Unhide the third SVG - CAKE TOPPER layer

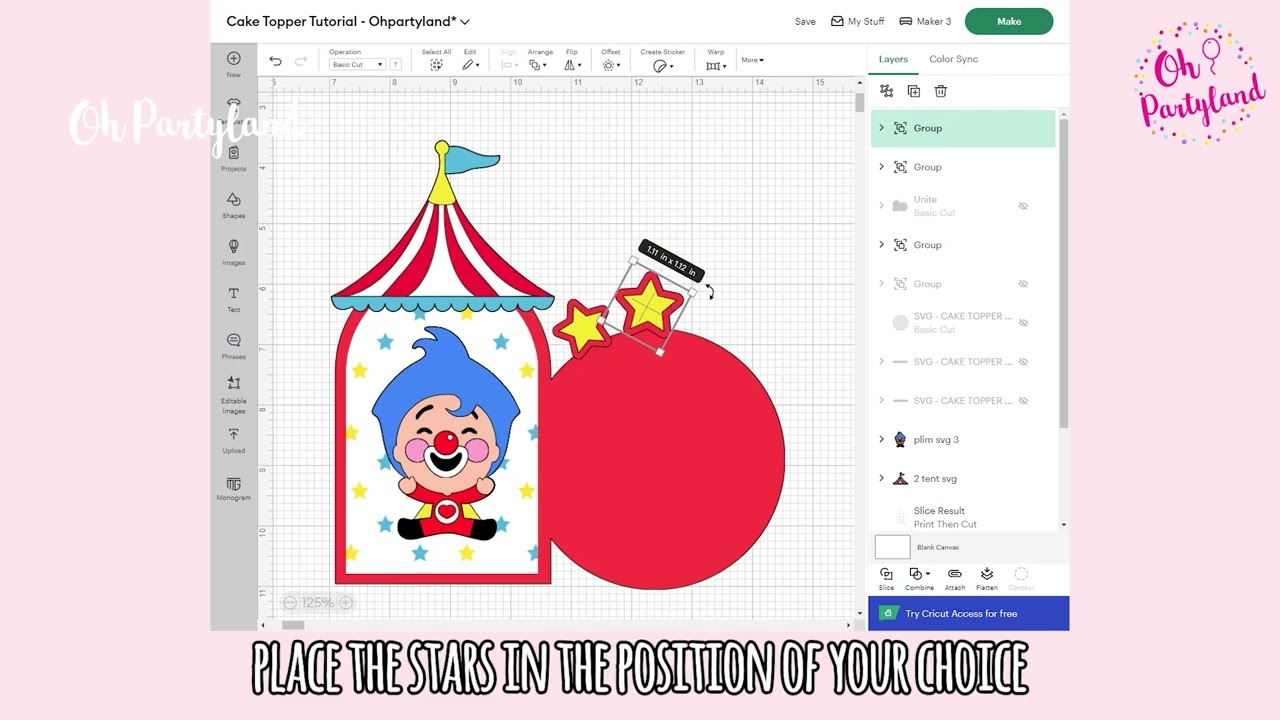(1023, 401)
